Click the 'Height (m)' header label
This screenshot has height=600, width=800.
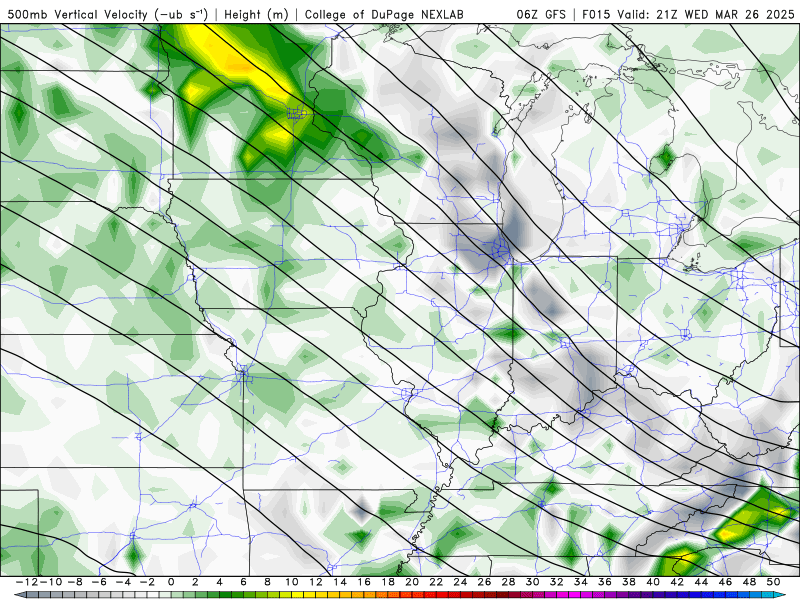(257, 15)
